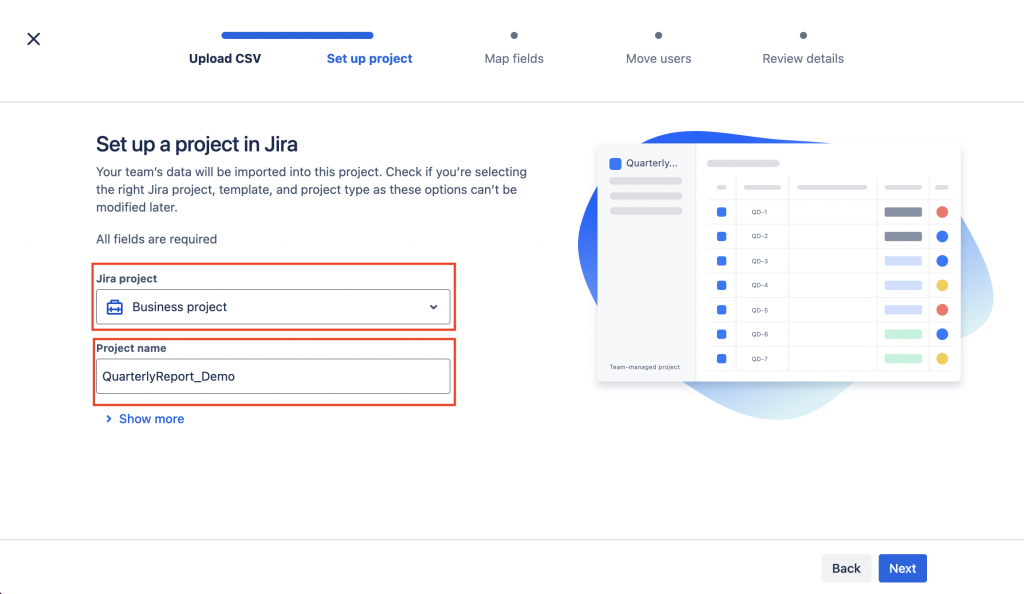Click the "Set up a project in Jira" heading

(x=197, y=144)
